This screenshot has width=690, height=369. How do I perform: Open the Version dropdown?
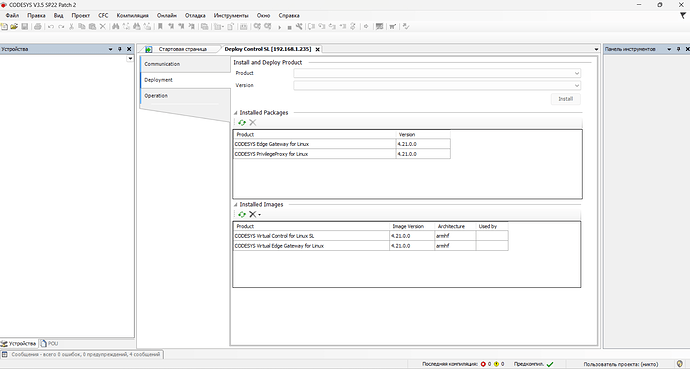[437, 85]
